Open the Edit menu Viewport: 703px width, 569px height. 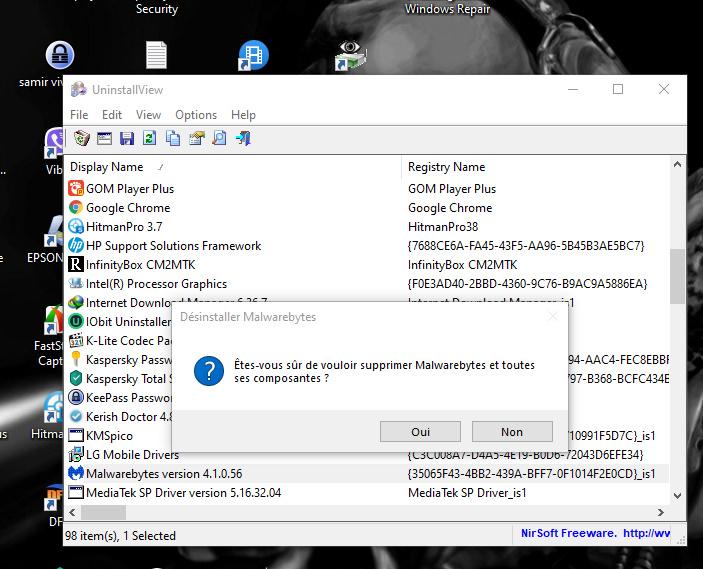(112, 115)
